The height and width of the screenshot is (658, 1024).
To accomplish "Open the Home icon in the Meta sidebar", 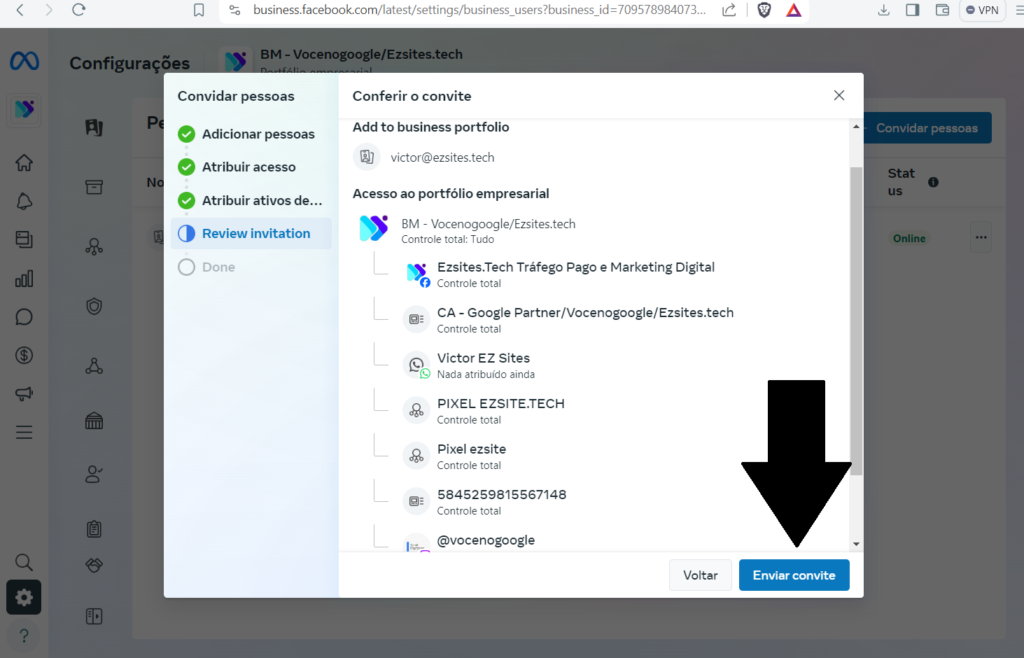I will tap(24, 163).
